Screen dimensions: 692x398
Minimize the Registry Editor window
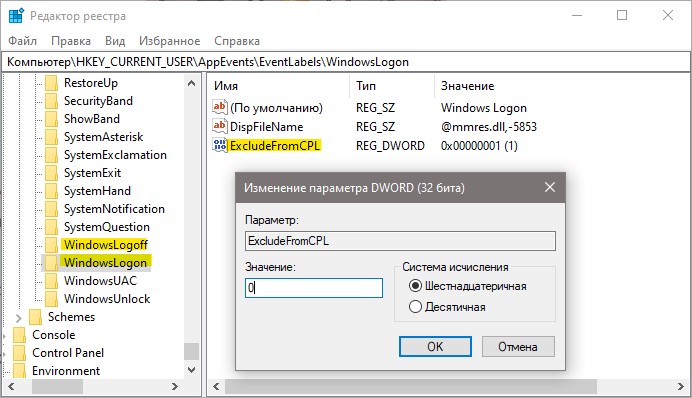coord(577,15)
